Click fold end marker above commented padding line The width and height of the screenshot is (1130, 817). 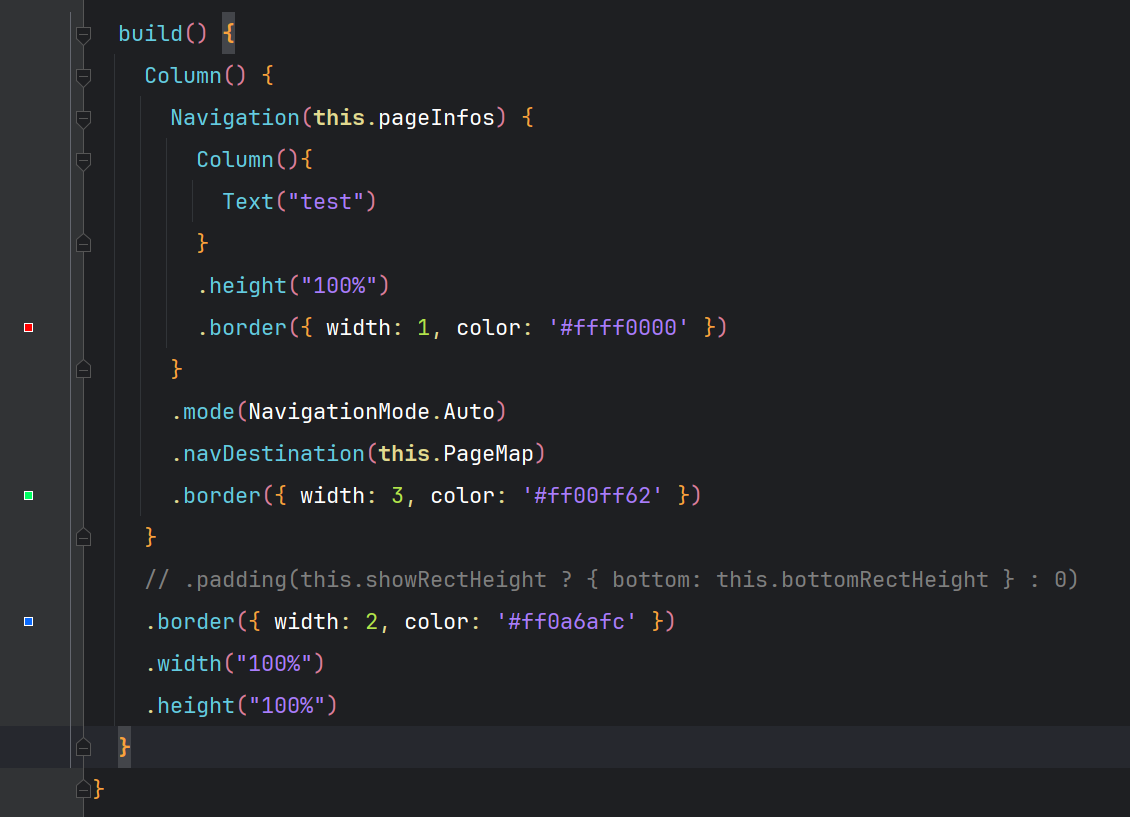(84, 537)
